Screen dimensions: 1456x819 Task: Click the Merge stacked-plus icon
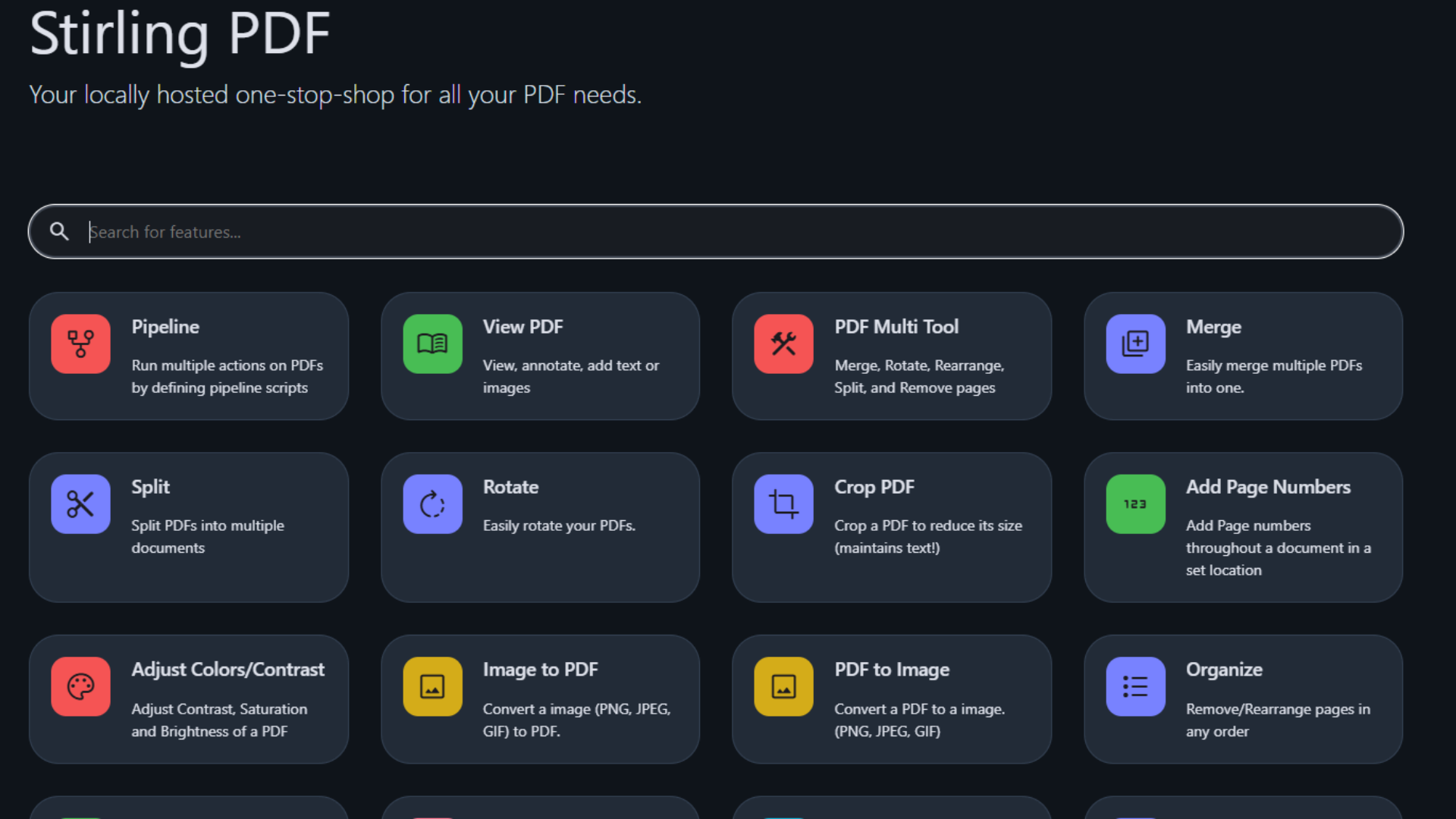click(1135, 344)
